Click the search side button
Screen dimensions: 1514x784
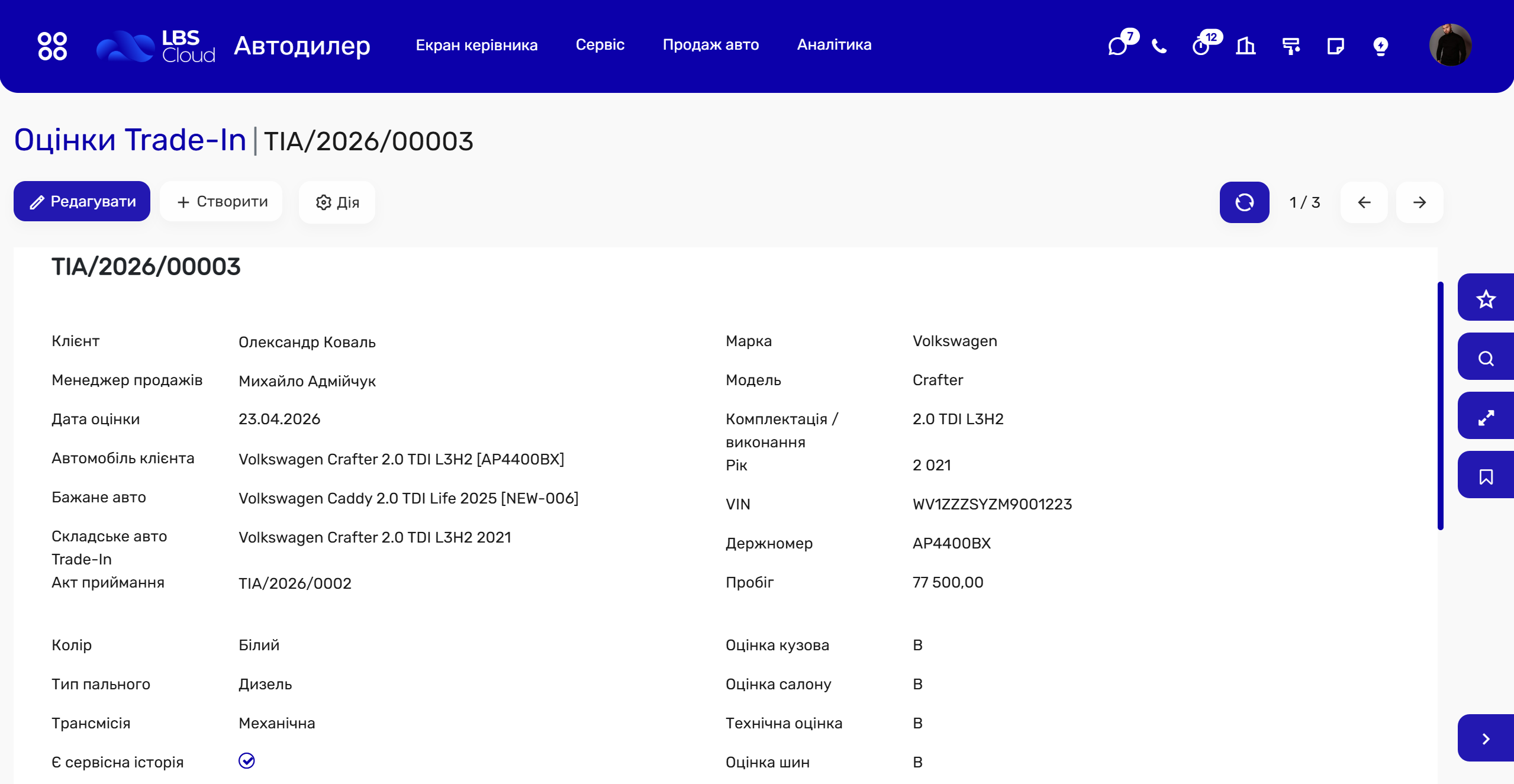1486,356
